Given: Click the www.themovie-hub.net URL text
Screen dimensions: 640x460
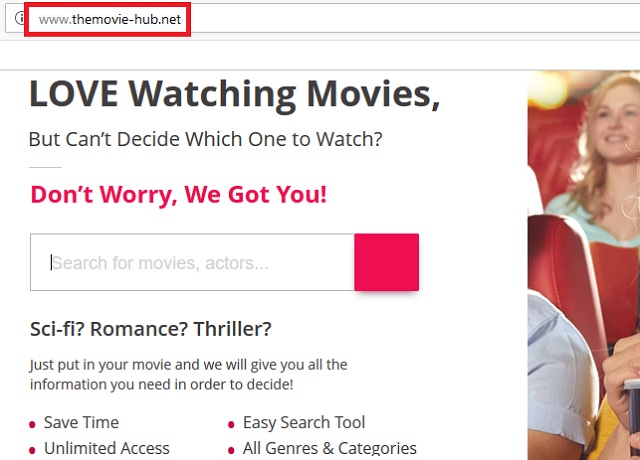Looking at the screenshot, I should (x=110, y=19).
